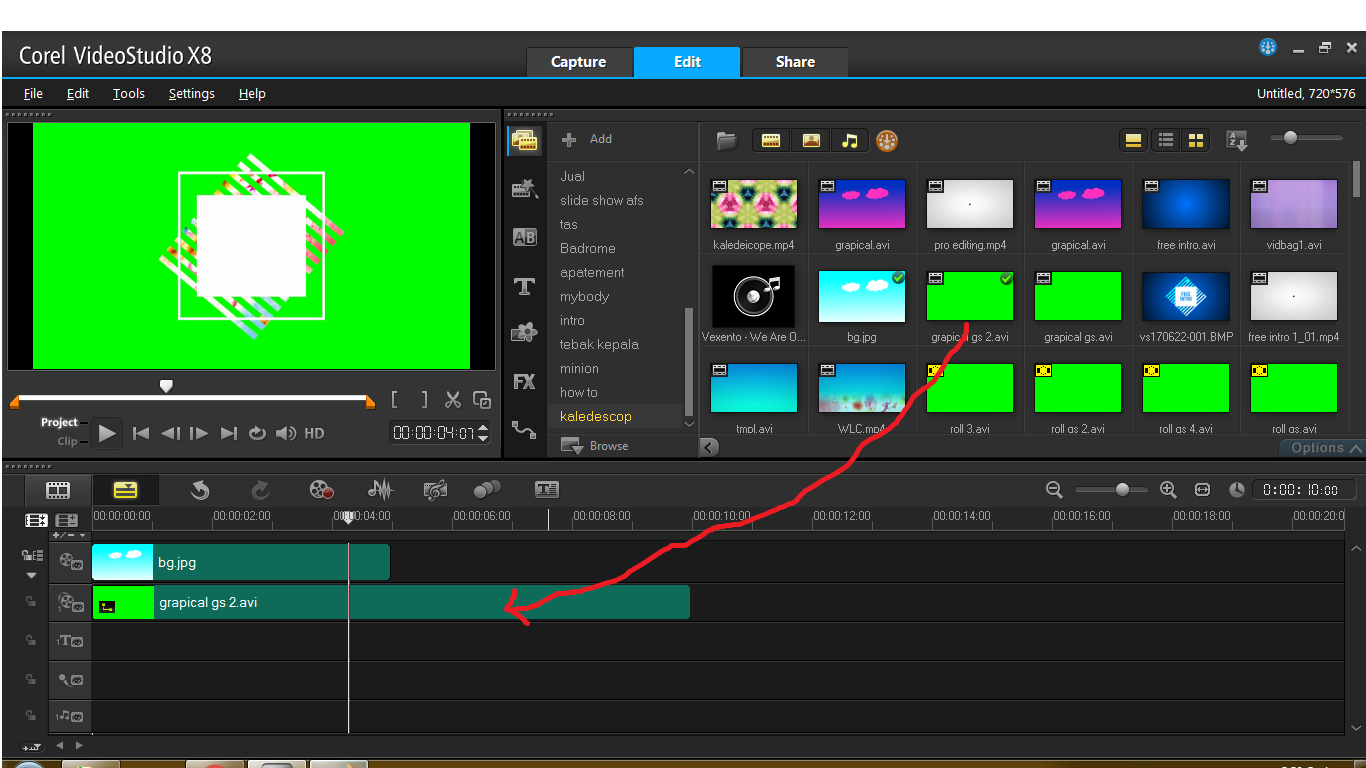Switch to Timeline View
Image resolution: width=1366 pixels, height=768 pixels.
point(125,490)
